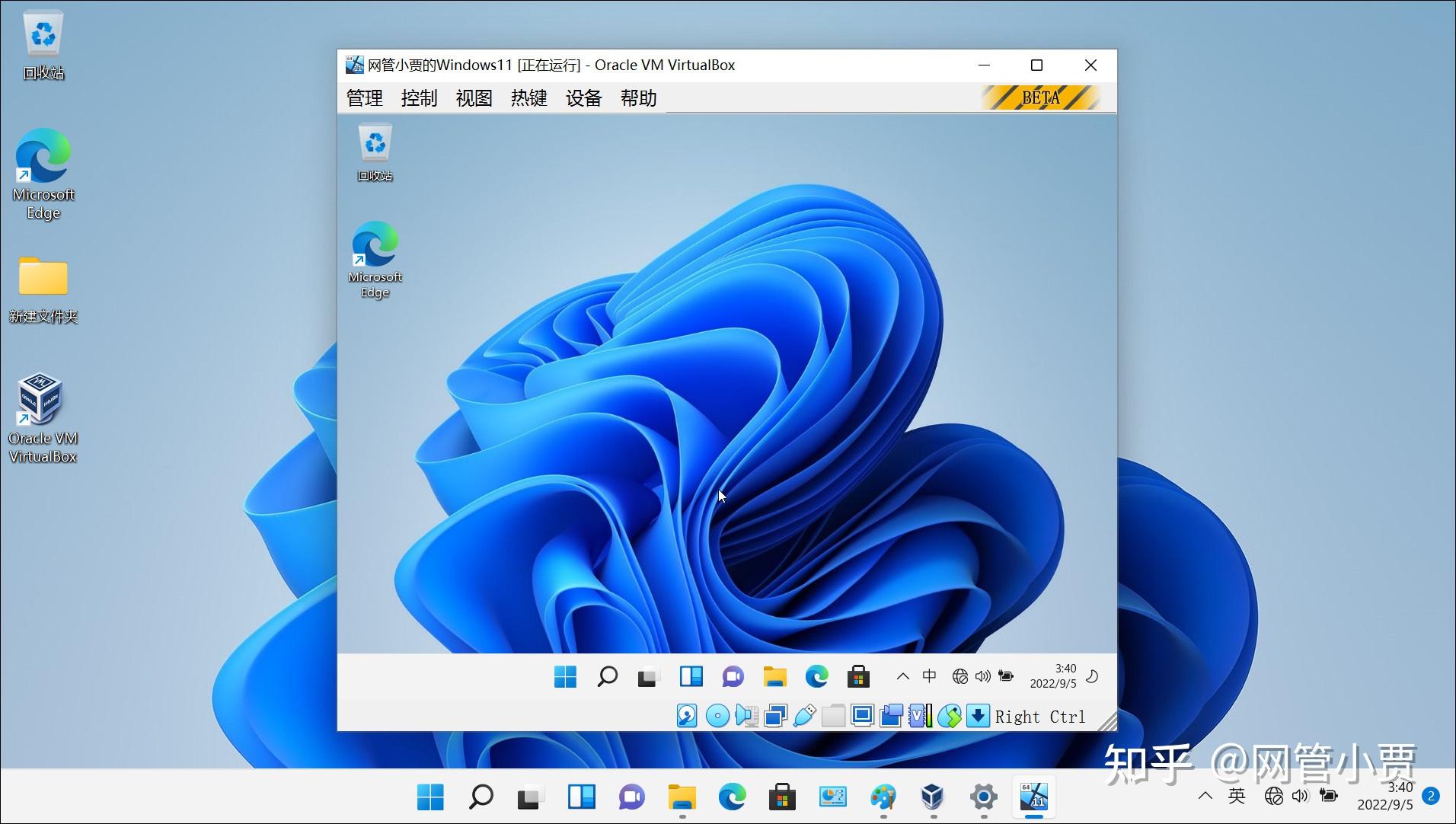Switch to VirtualBox Manager on the host taskbar

pos(933,797)
